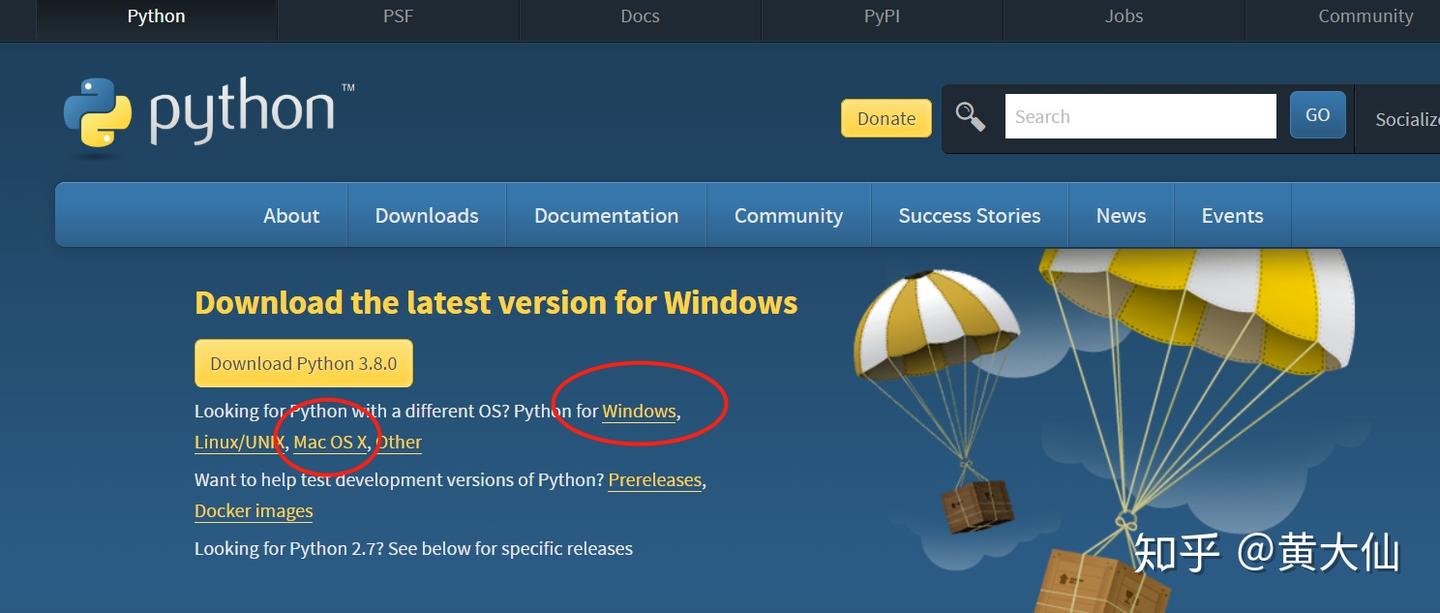Click the magnifying glass search icon
This screenshot has width=1440, height=613.
(970, 116)
